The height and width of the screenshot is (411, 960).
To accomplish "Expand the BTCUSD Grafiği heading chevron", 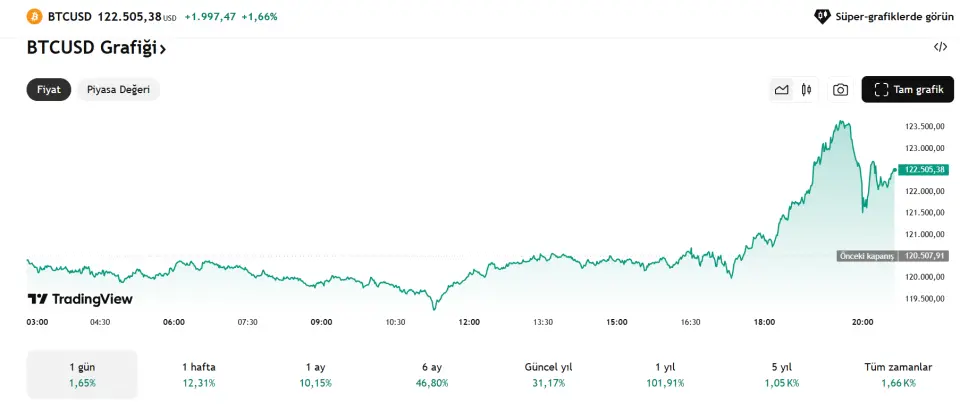I will coord(163,48).
